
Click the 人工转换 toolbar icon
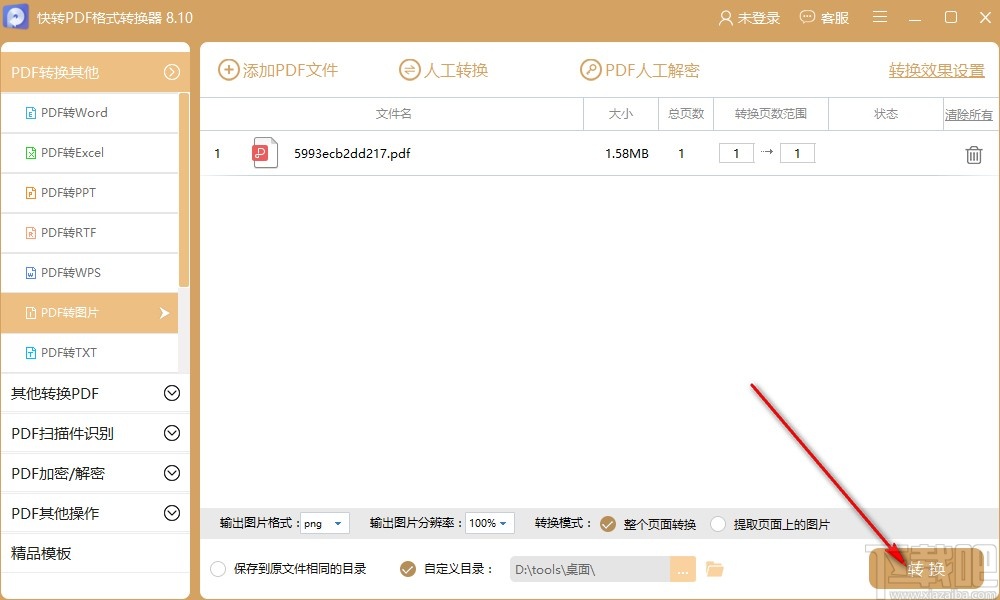pyautogui.click(x=410, y=70)
